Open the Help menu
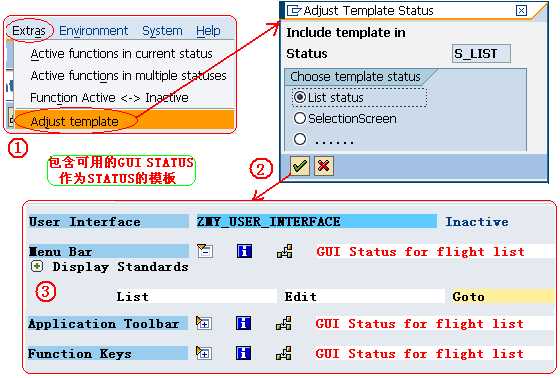This screenshot has height=378, width=560. pyautogui.click(x=208, y=31)
